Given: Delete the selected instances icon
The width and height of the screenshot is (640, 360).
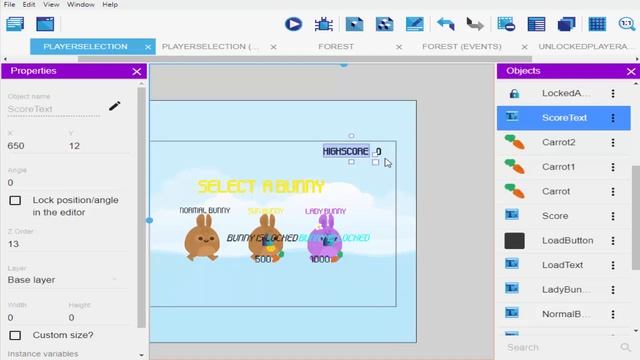Looking at the screenshot, I should coord(506,24).
